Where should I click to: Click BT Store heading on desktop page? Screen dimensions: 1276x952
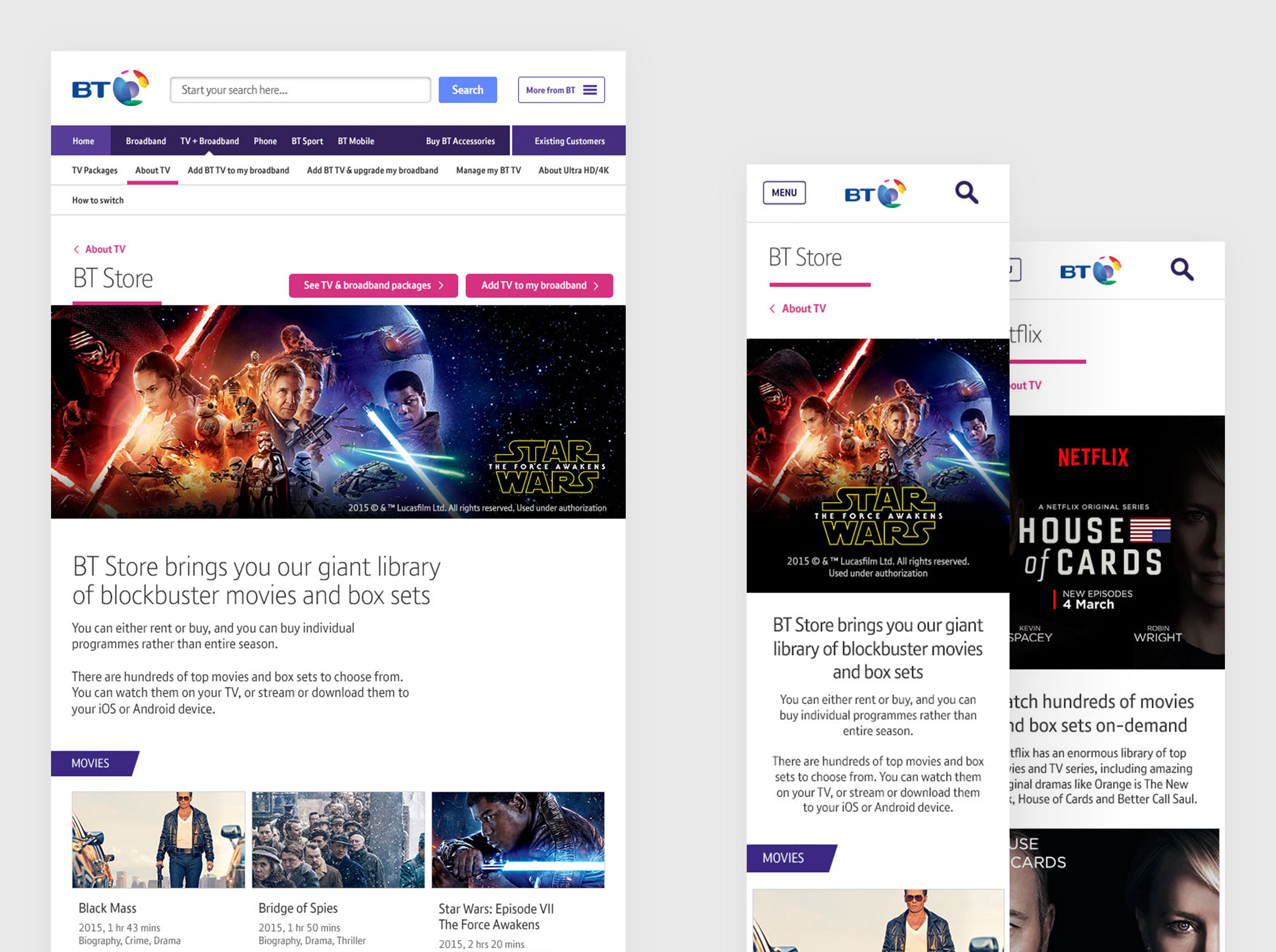coord(113,278)
